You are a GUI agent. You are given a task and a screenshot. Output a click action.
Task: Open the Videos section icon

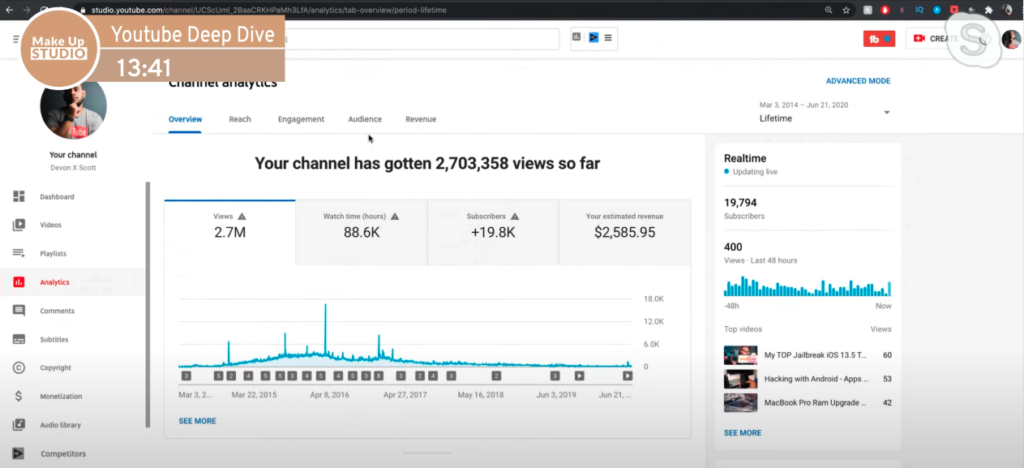point(19,225)
